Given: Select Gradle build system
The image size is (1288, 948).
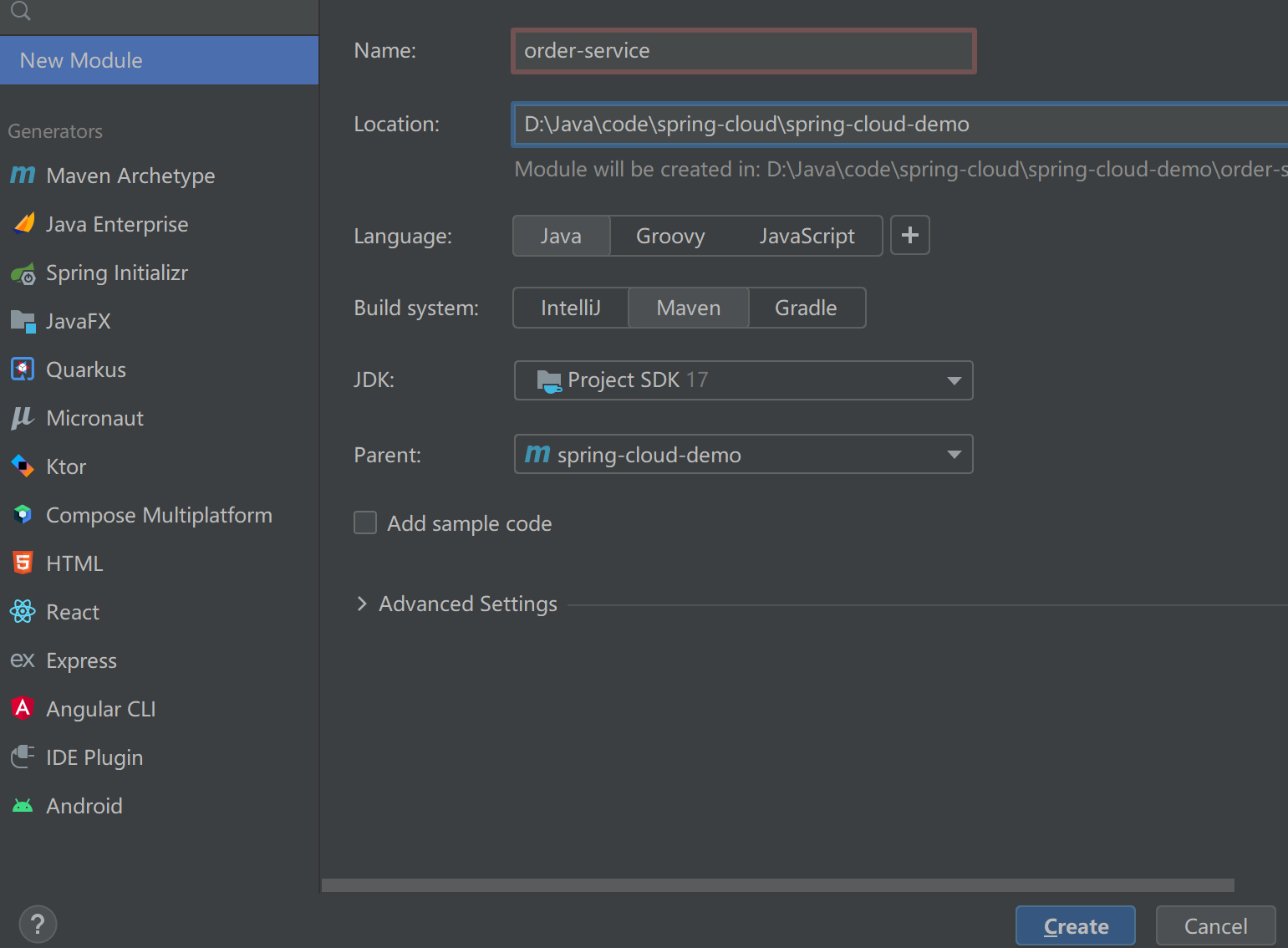Looking at the screenshot, I should click(x=806, y=308).
